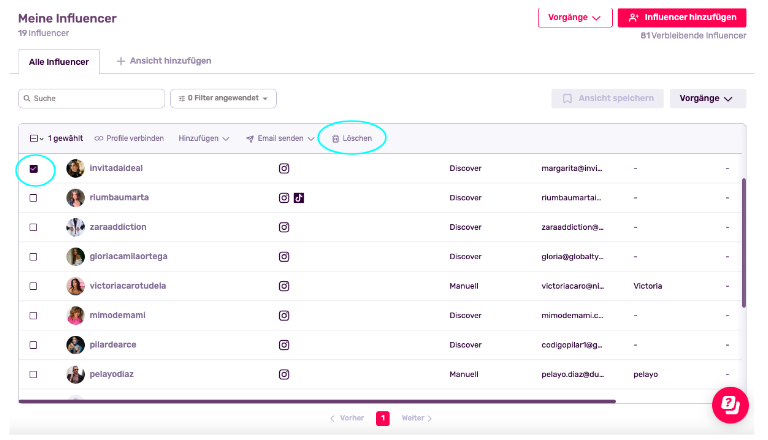Click pelayodiaz's Instagram icon
Image resolution: width=768 pixels, height=440 pixels.
[284, 374]
